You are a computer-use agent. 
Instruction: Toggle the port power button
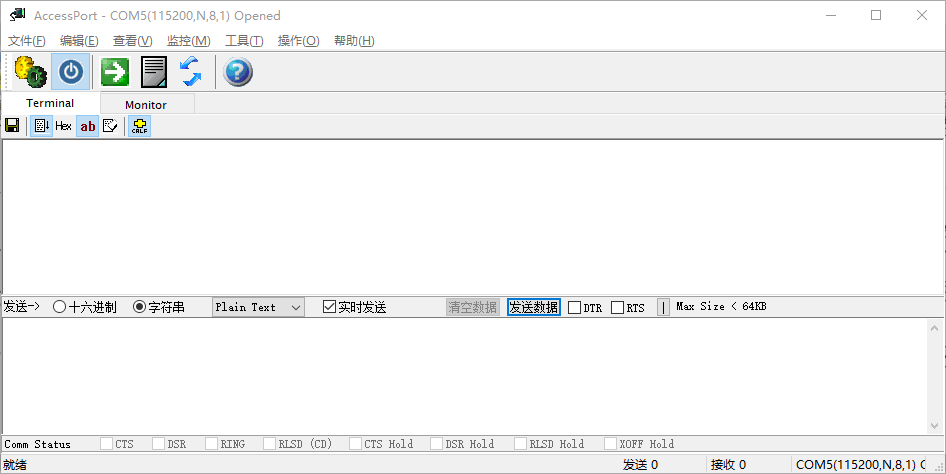pyautogui.click(x=71, y=72)
